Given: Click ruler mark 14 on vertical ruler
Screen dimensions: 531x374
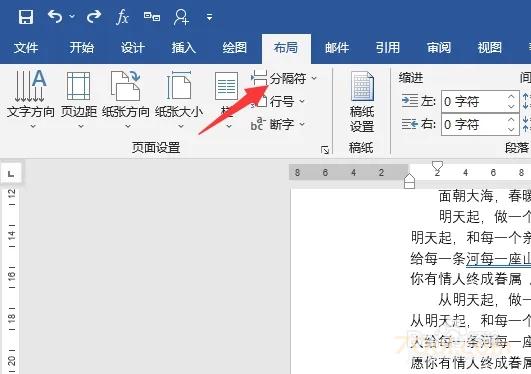Looking at the screenshot, I should pos(12,235).
